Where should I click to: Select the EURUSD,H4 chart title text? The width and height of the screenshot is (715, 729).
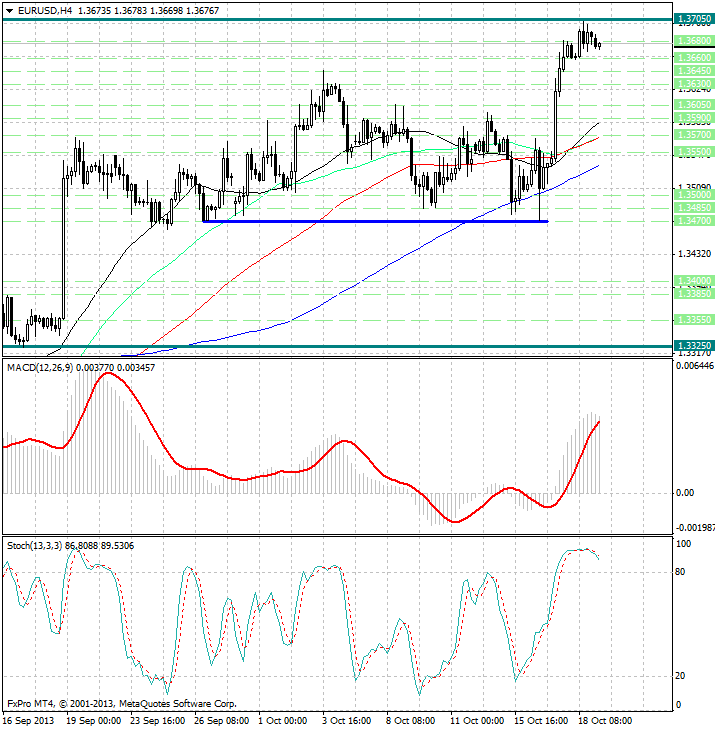[45, 10]
